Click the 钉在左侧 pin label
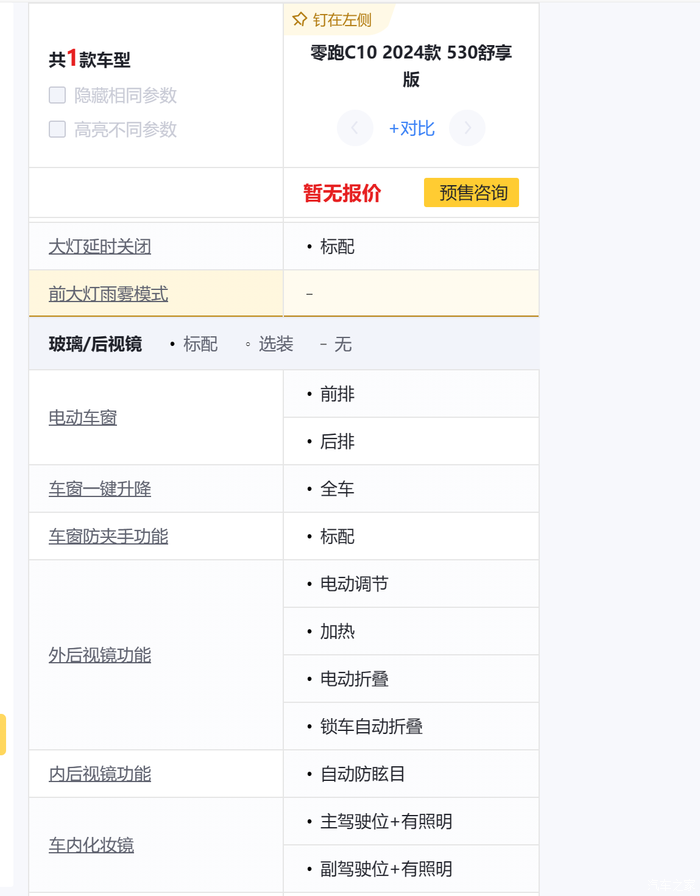This screenshot has width=700, height=896. [342, 20]
